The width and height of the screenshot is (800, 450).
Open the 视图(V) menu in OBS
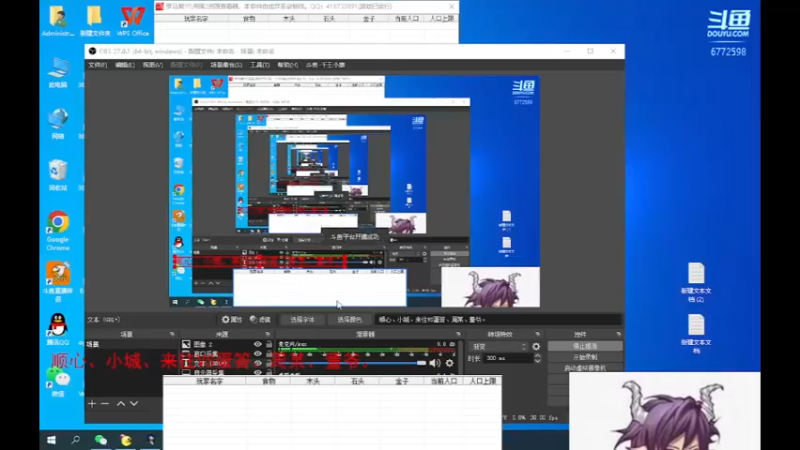pos(152,65)
